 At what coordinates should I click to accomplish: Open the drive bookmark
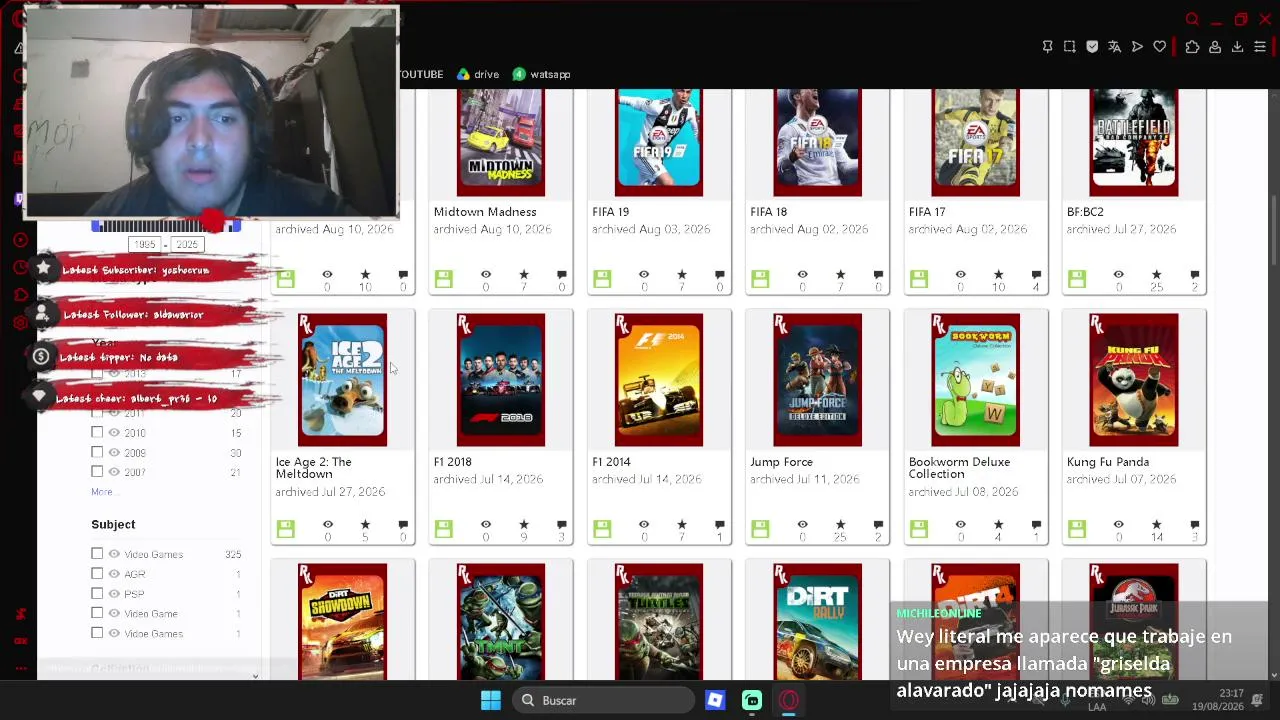478,74
